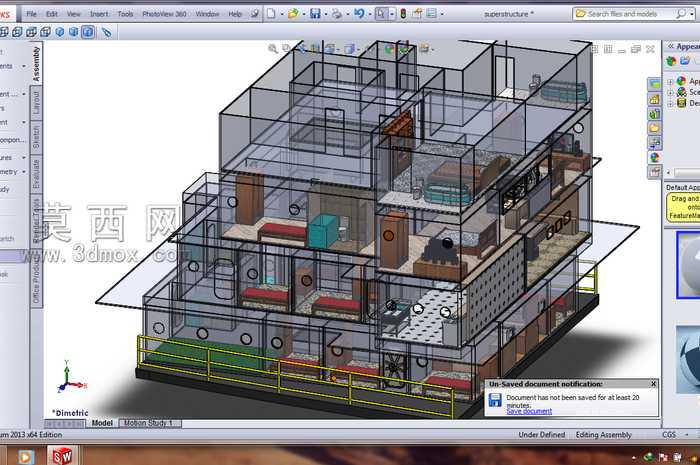Click the Save document link
The width and height of the screenshot is (700, 465).
(529, 411)
